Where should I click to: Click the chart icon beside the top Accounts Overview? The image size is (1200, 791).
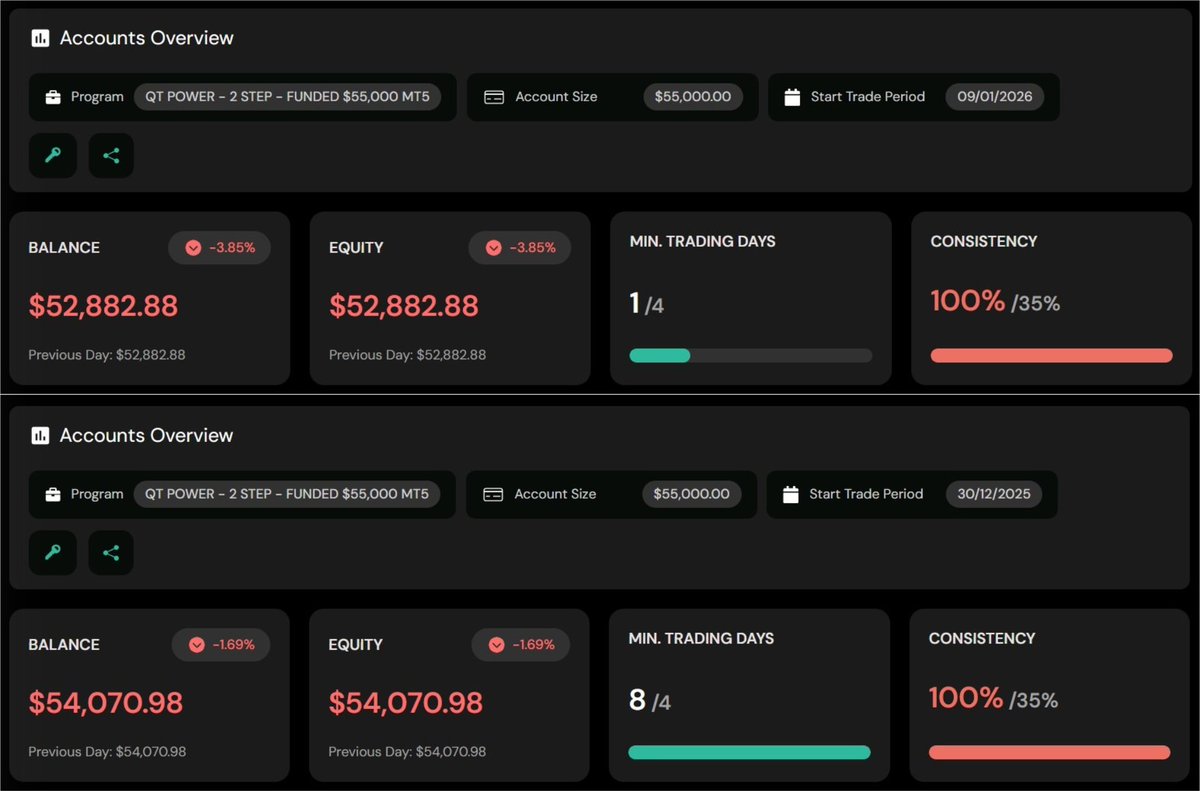pyautogui.click(x=40, y=38)
